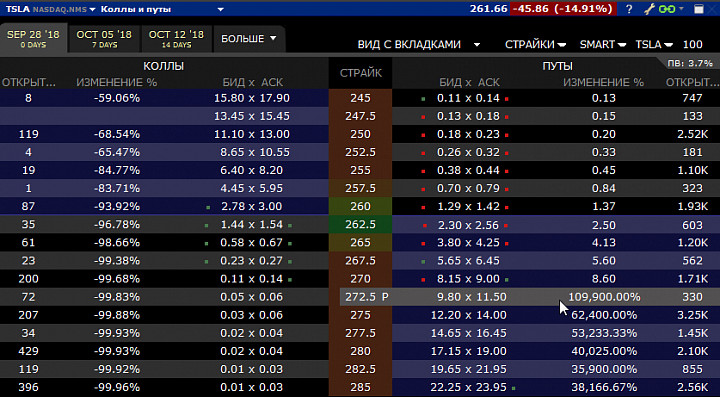
Task: Open the SMART exchange dropdown
Action: 602,45
